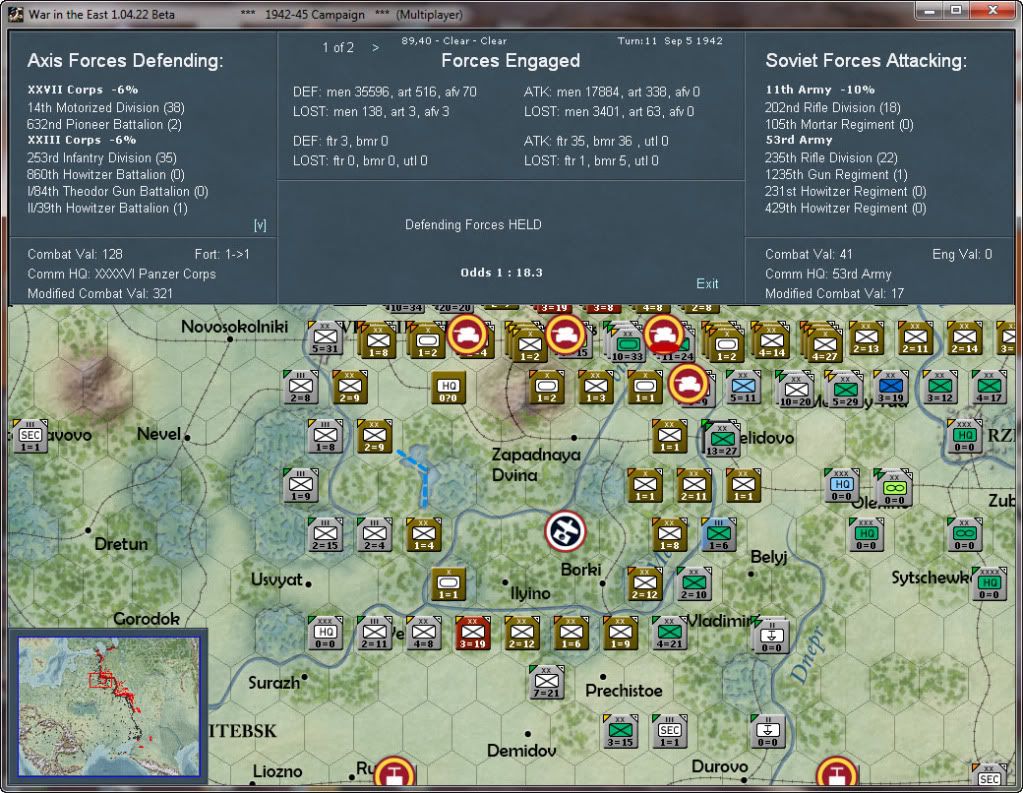Click the light blue 5=11 division counter
The image size is (1023, 793).
[742, 388]
